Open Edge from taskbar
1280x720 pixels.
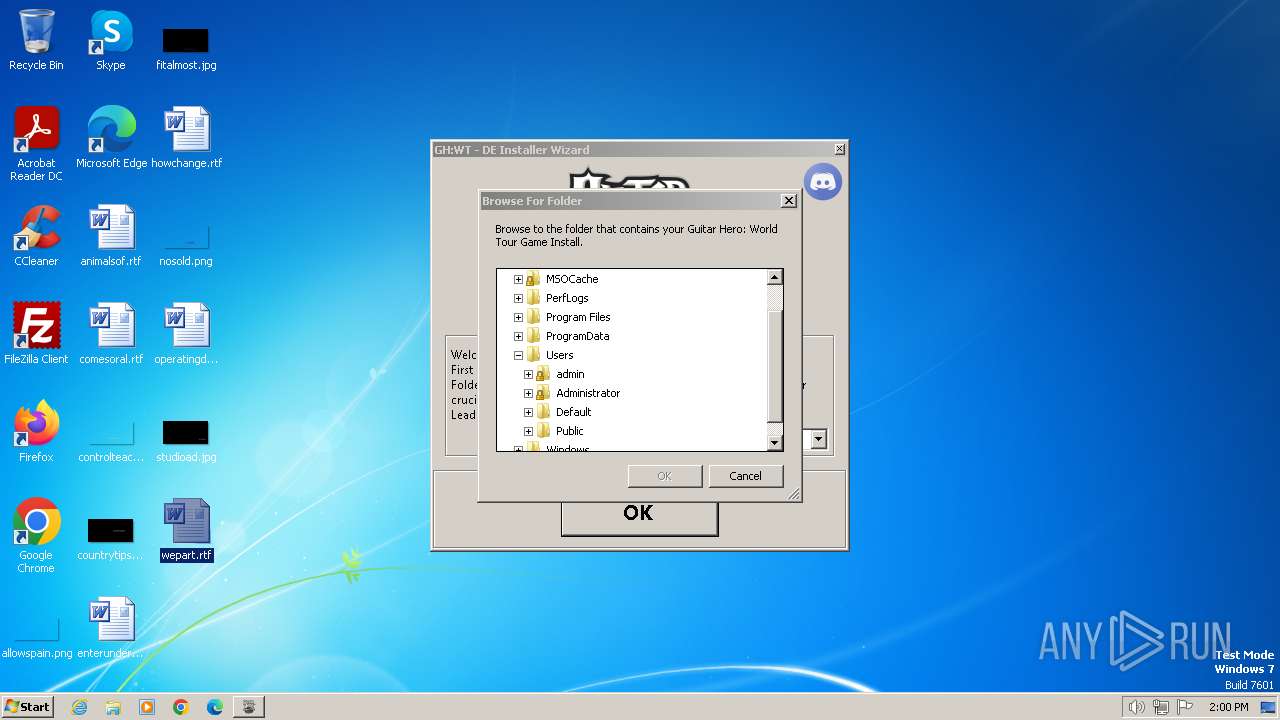click(x=215, y=707)
